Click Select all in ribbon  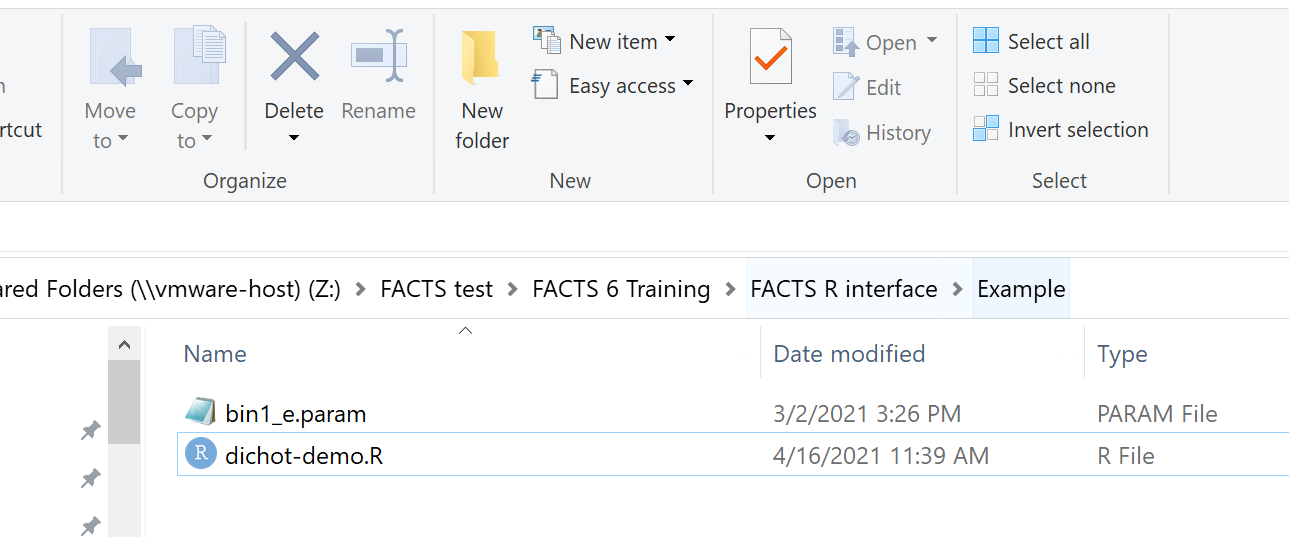pos(1032,42)
